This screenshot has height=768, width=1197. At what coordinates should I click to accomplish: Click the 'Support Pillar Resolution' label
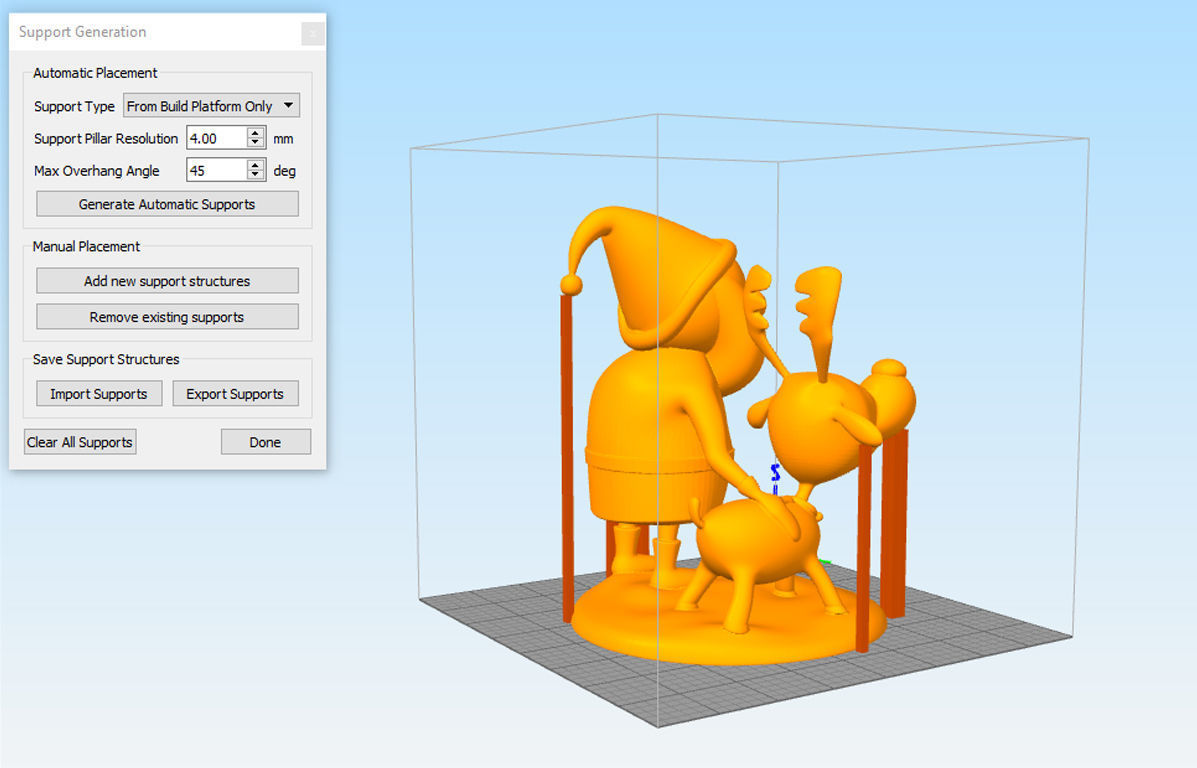coord(106,138)
